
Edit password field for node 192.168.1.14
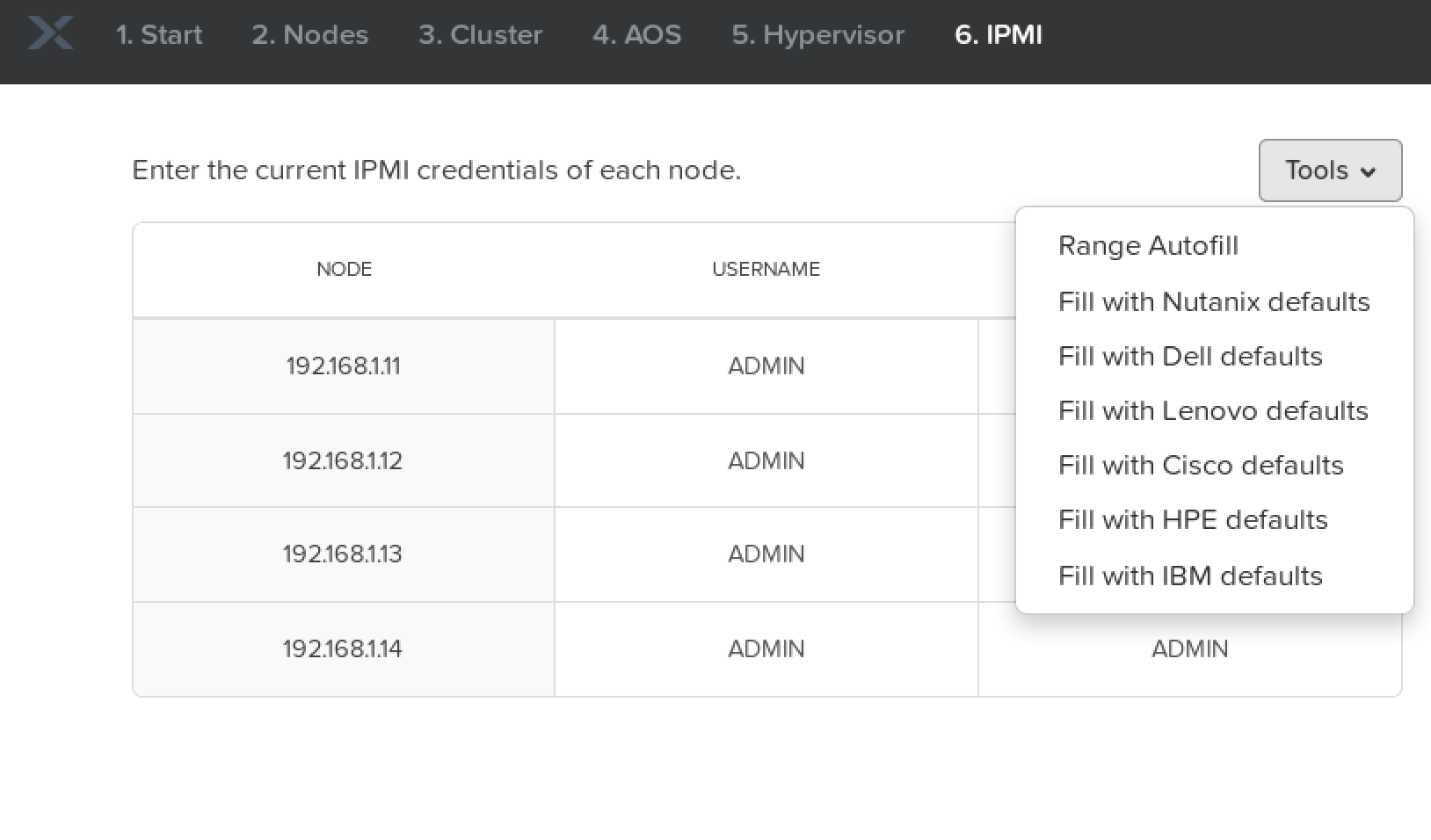click(x=1189, y=648)
